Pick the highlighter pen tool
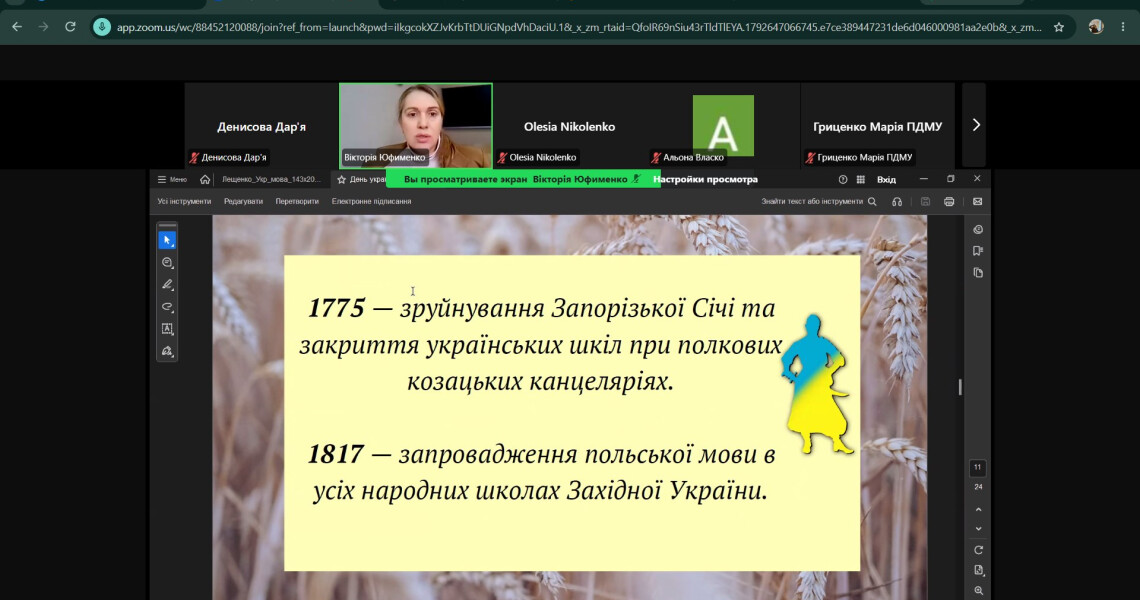Screen dimensions: 1140x600 pos(167,284)
